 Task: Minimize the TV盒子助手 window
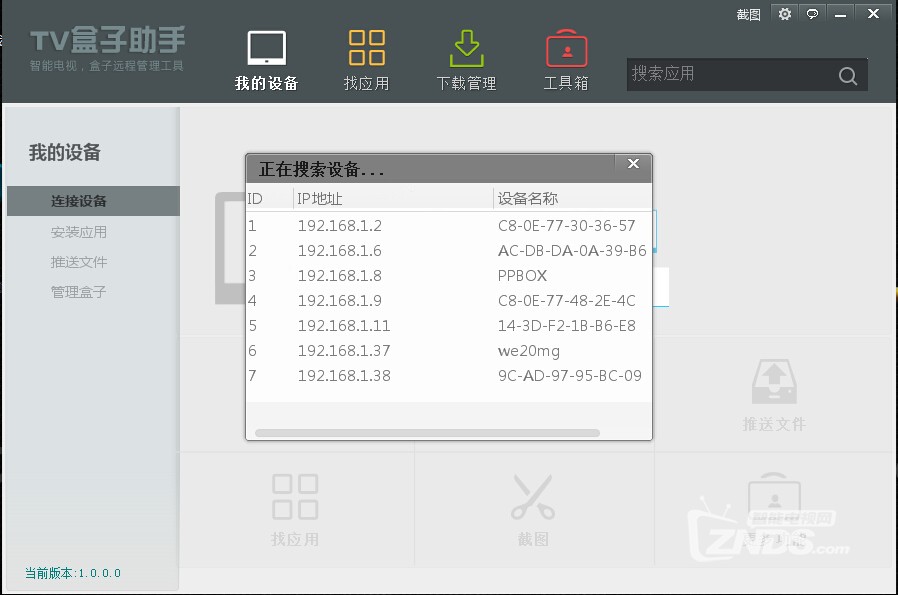pos(840,14)
